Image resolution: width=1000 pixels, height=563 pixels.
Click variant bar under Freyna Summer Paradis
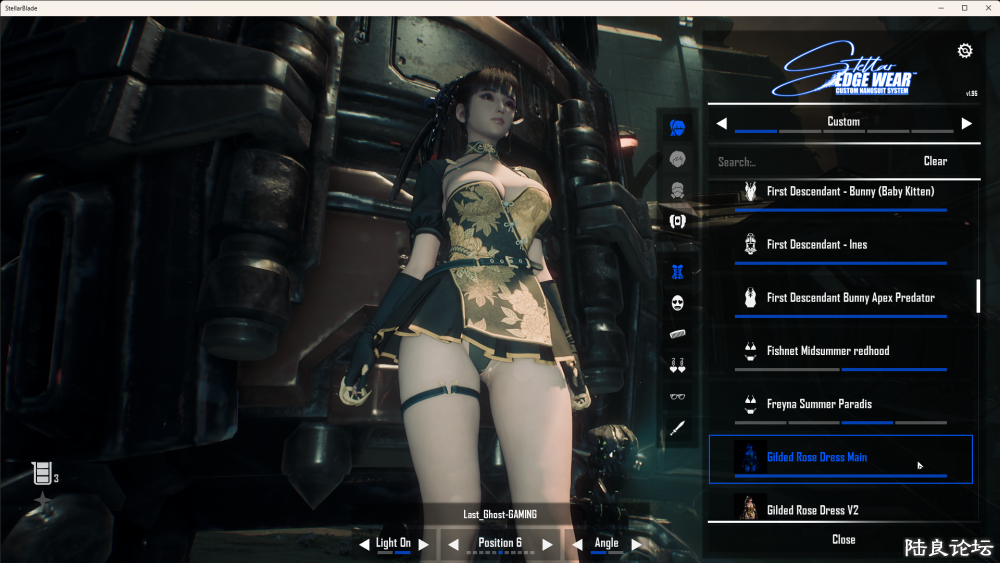841,422
